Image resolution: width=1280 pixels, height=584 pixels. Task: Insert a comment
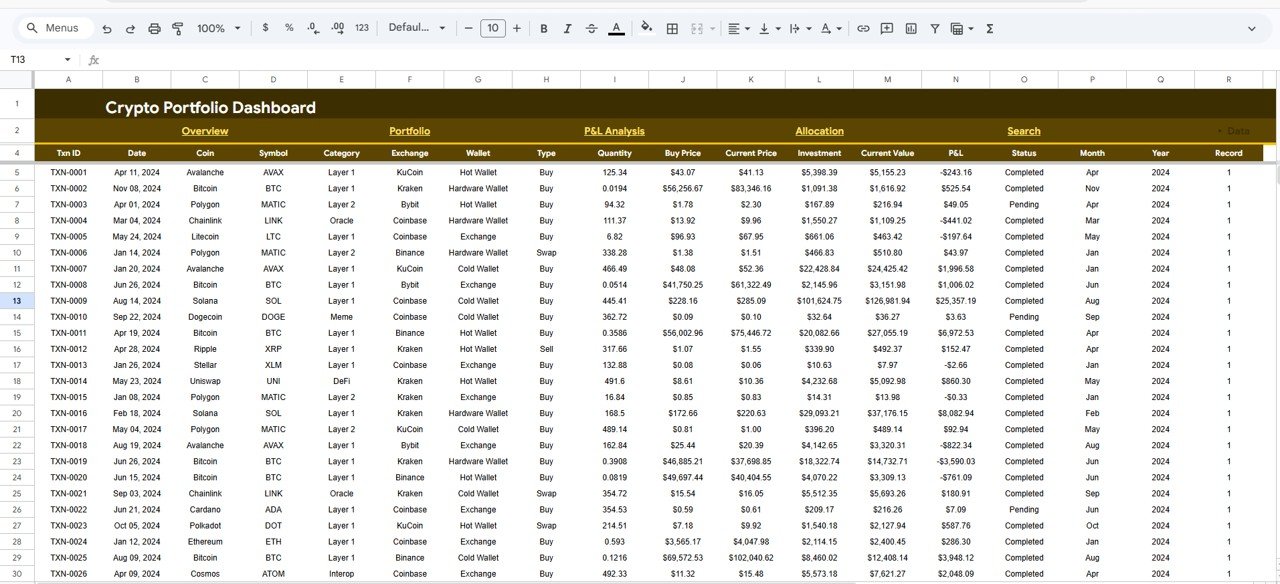[x=886, y=28]
